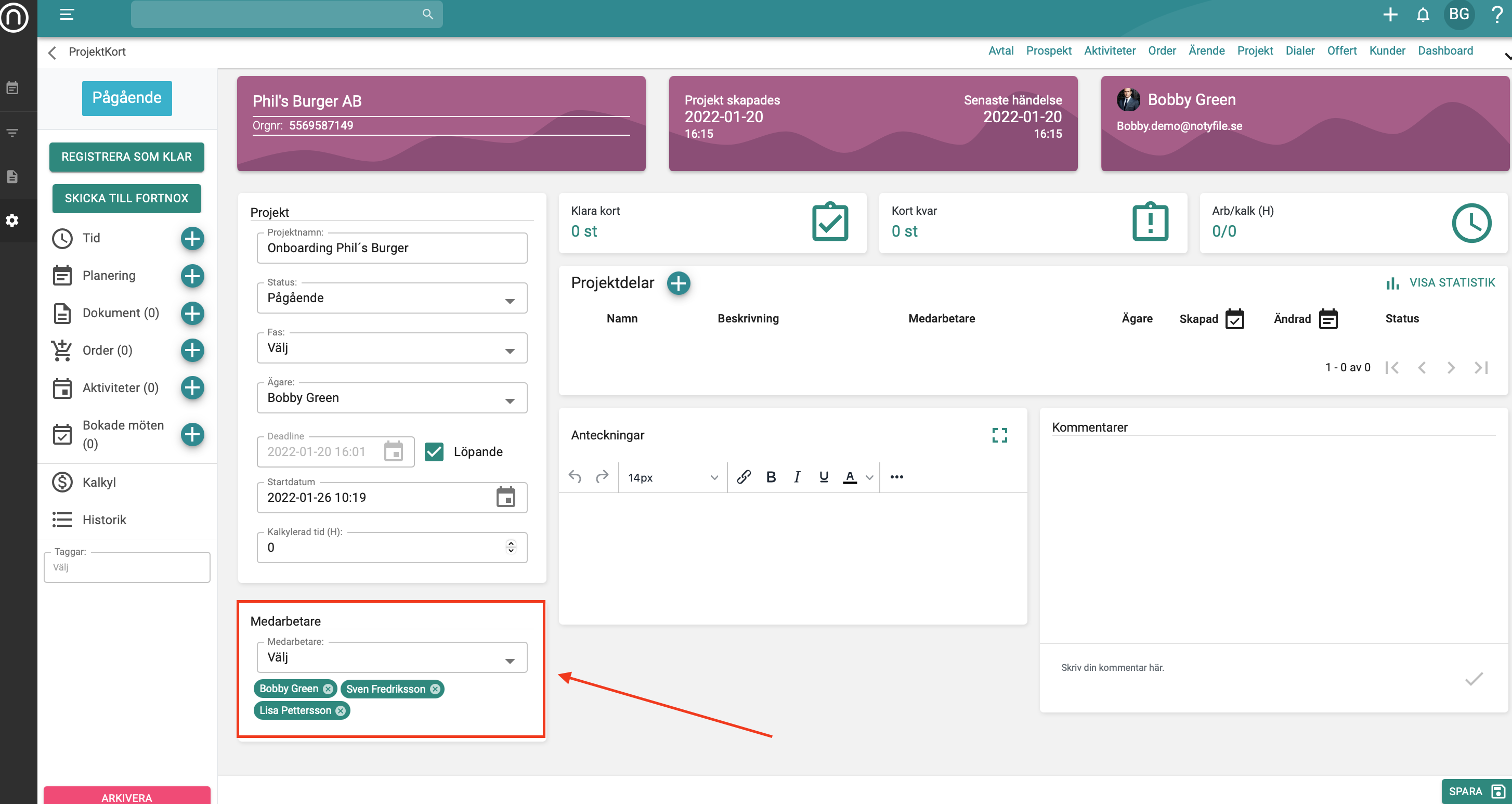Click hamburger menu icon in top bar
This screenshot has width=1512, height=804.
67,14
